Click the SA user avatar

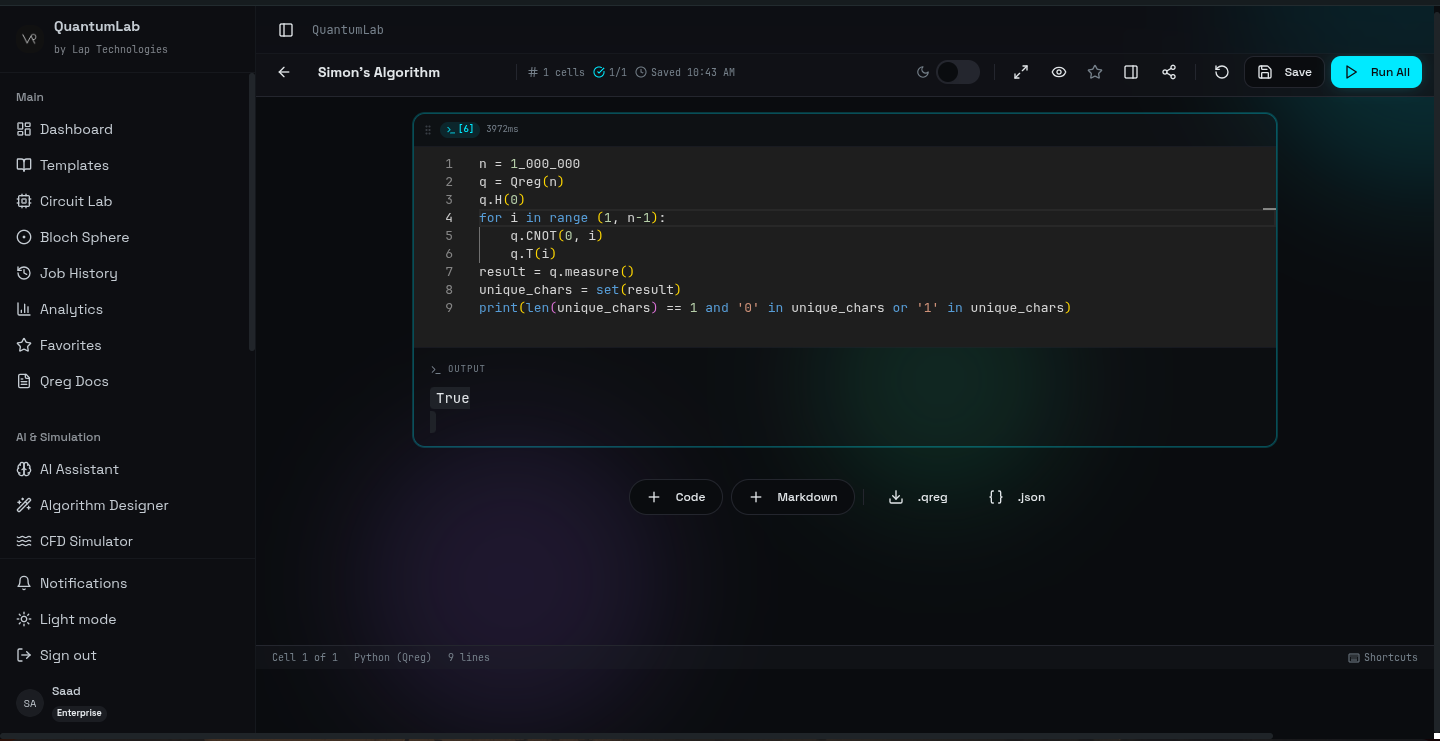click(x=30, y=703)
